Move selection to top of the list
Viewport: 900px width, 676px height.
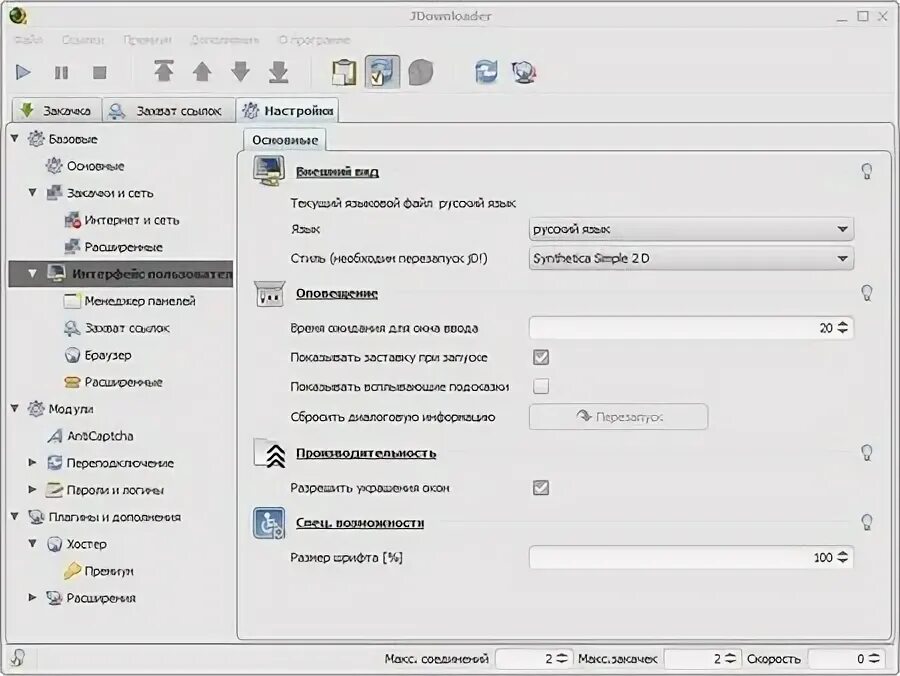click(x=164, y=72)
